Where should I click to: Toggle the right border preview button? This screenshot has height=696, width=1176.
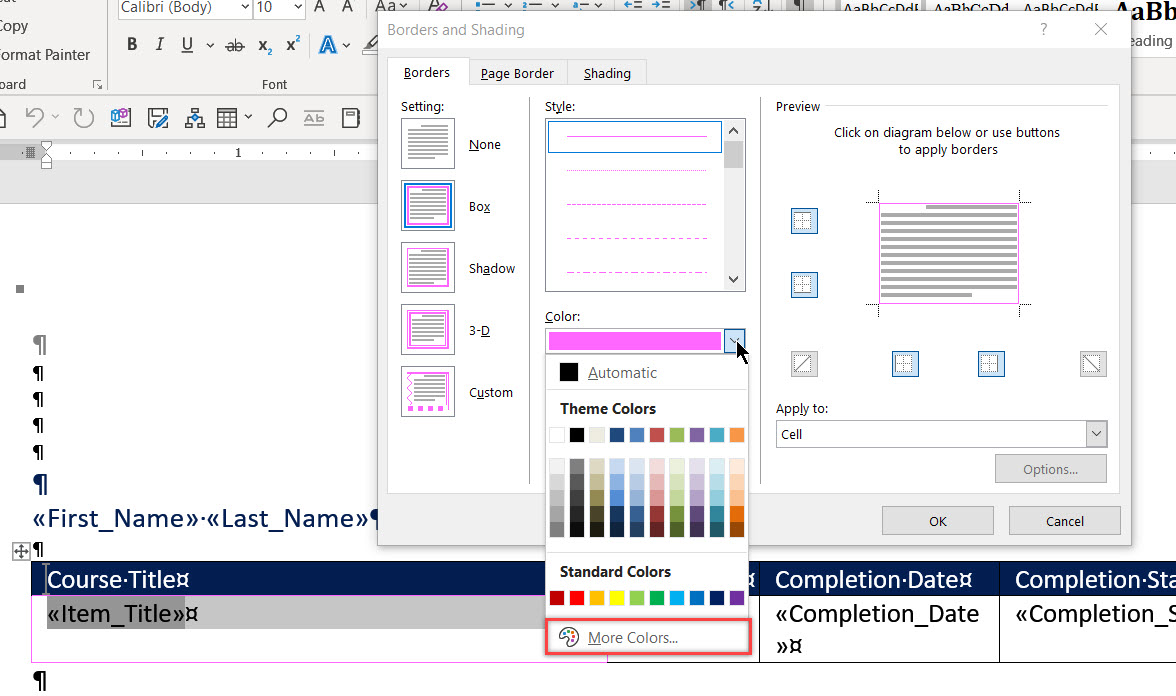pyautogui.click(x=992, y=364)
